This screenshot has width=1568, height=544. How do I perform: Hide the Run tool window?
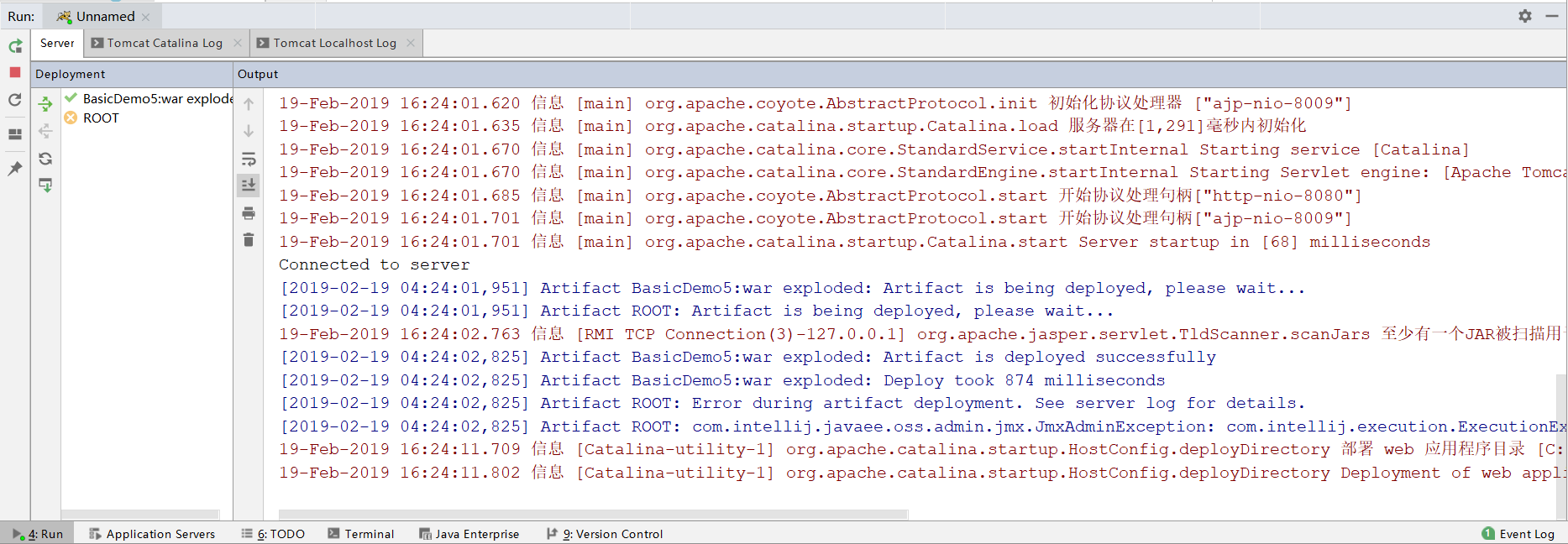coord(1552,16)
